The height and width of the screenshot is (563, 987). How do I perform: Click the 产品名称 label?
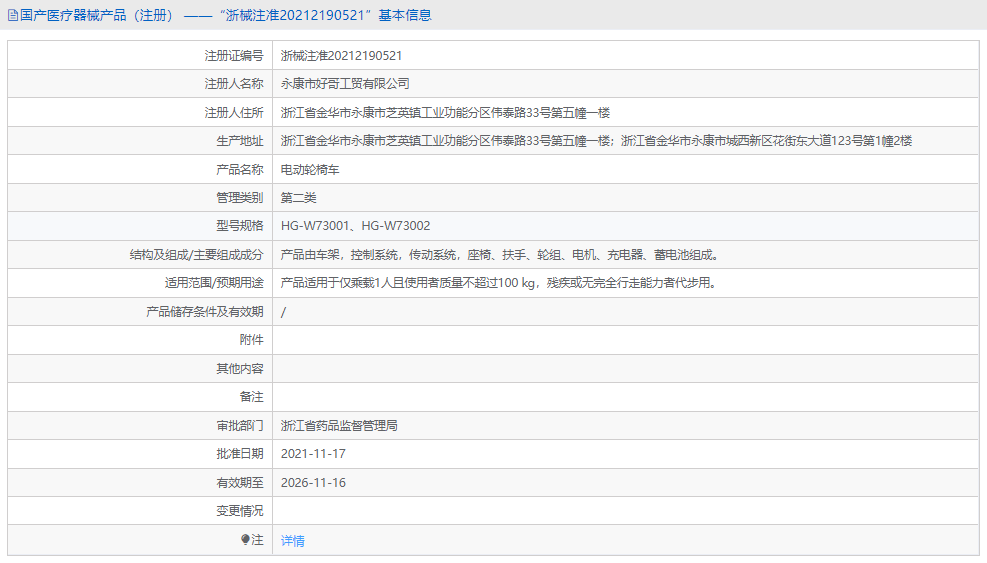coord(240,169)
